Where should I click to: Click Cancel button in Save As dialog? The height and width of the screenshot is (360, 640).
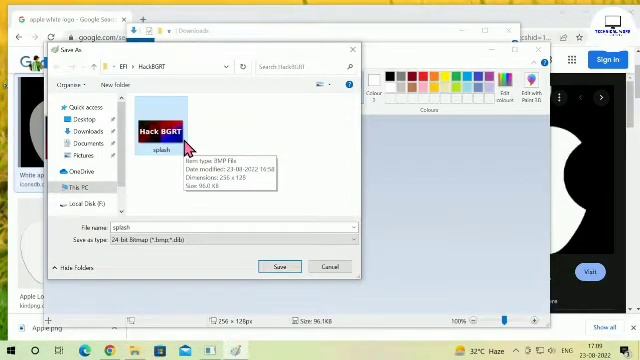pos(330,267)
